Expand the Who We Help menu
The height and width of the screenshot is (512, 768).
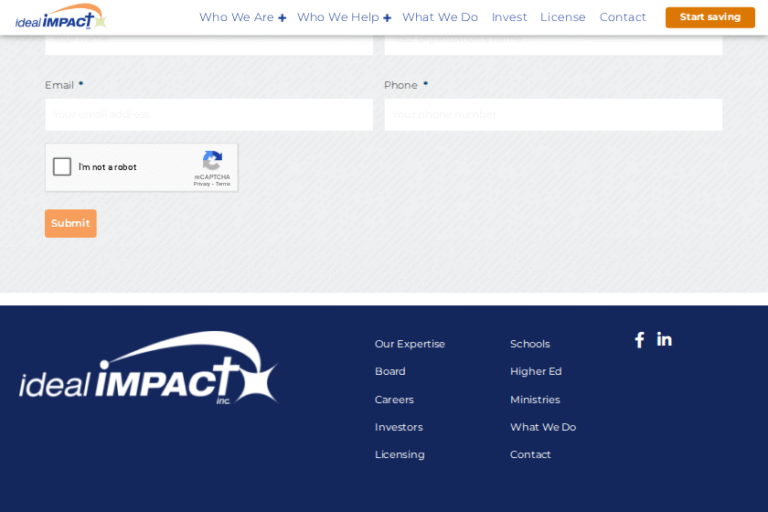point(343,17)
